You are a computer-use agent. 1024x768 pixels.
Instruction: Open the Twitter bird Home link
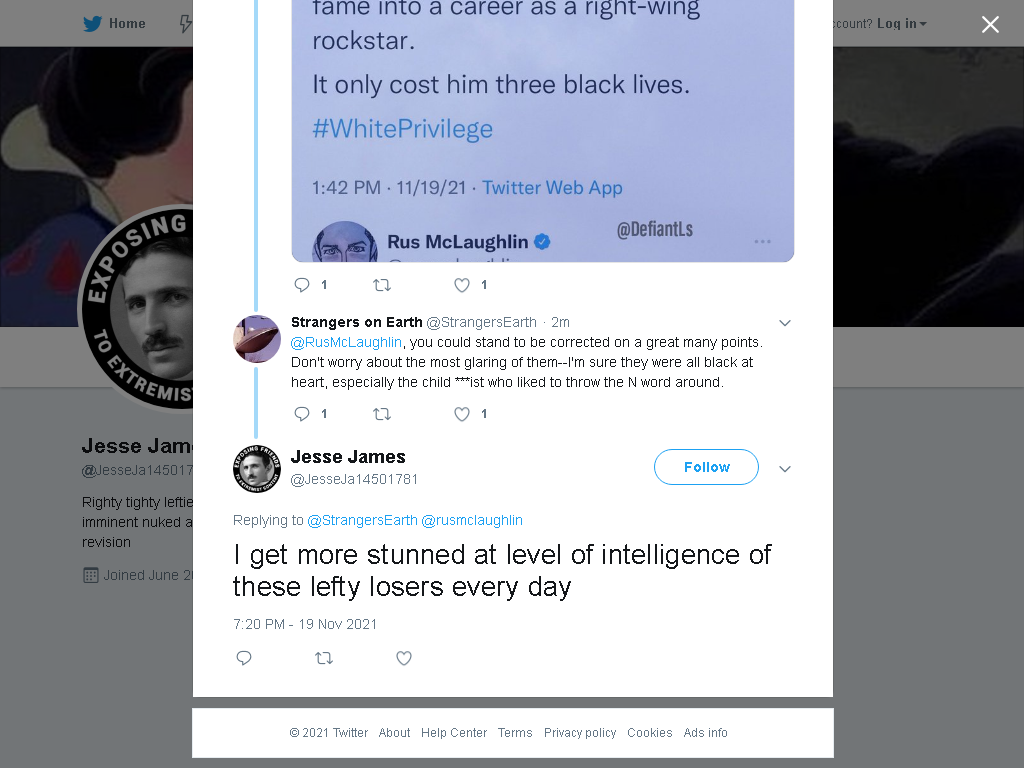[114, 24]
